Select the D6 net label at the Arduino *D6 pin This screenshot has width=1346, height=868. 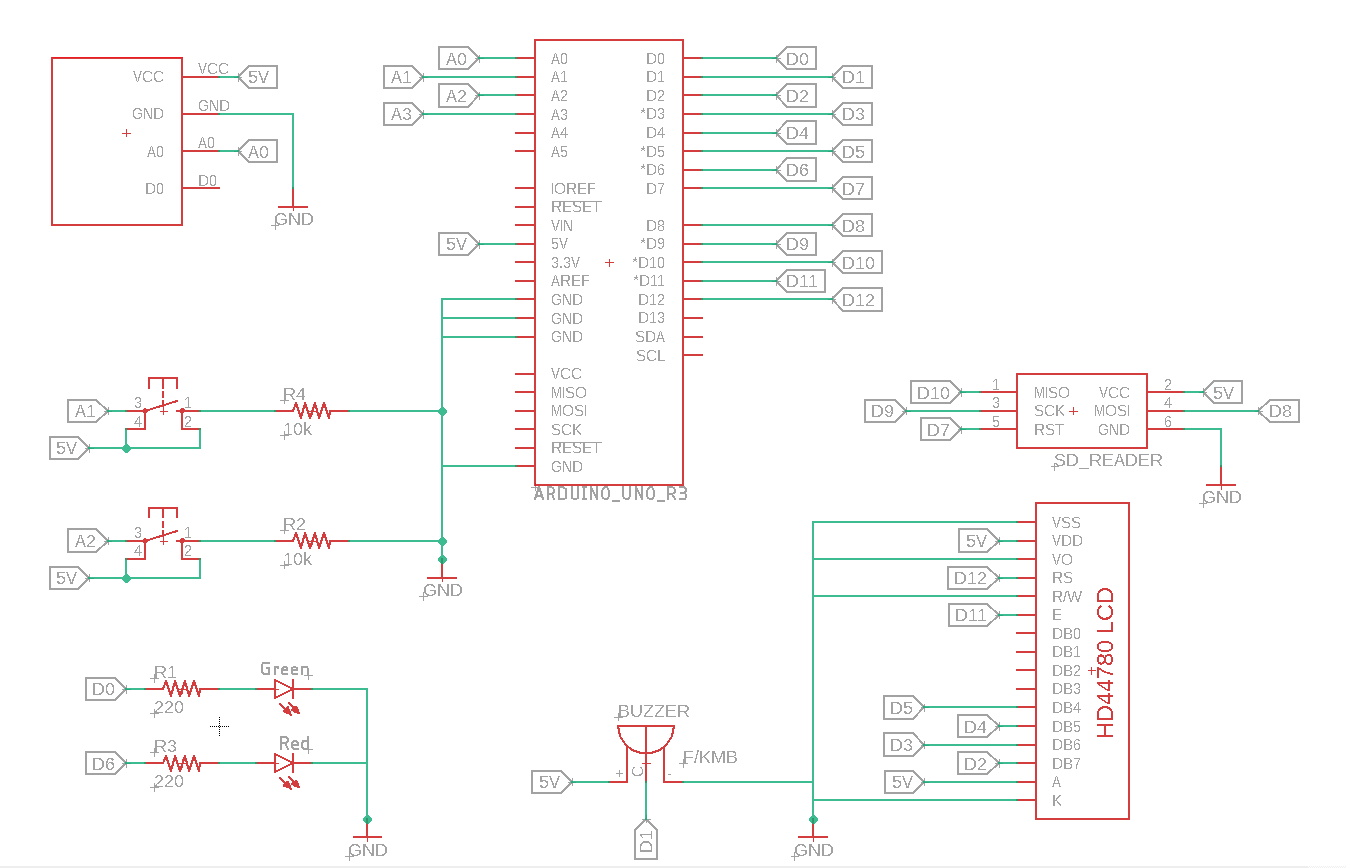[796, 170]
